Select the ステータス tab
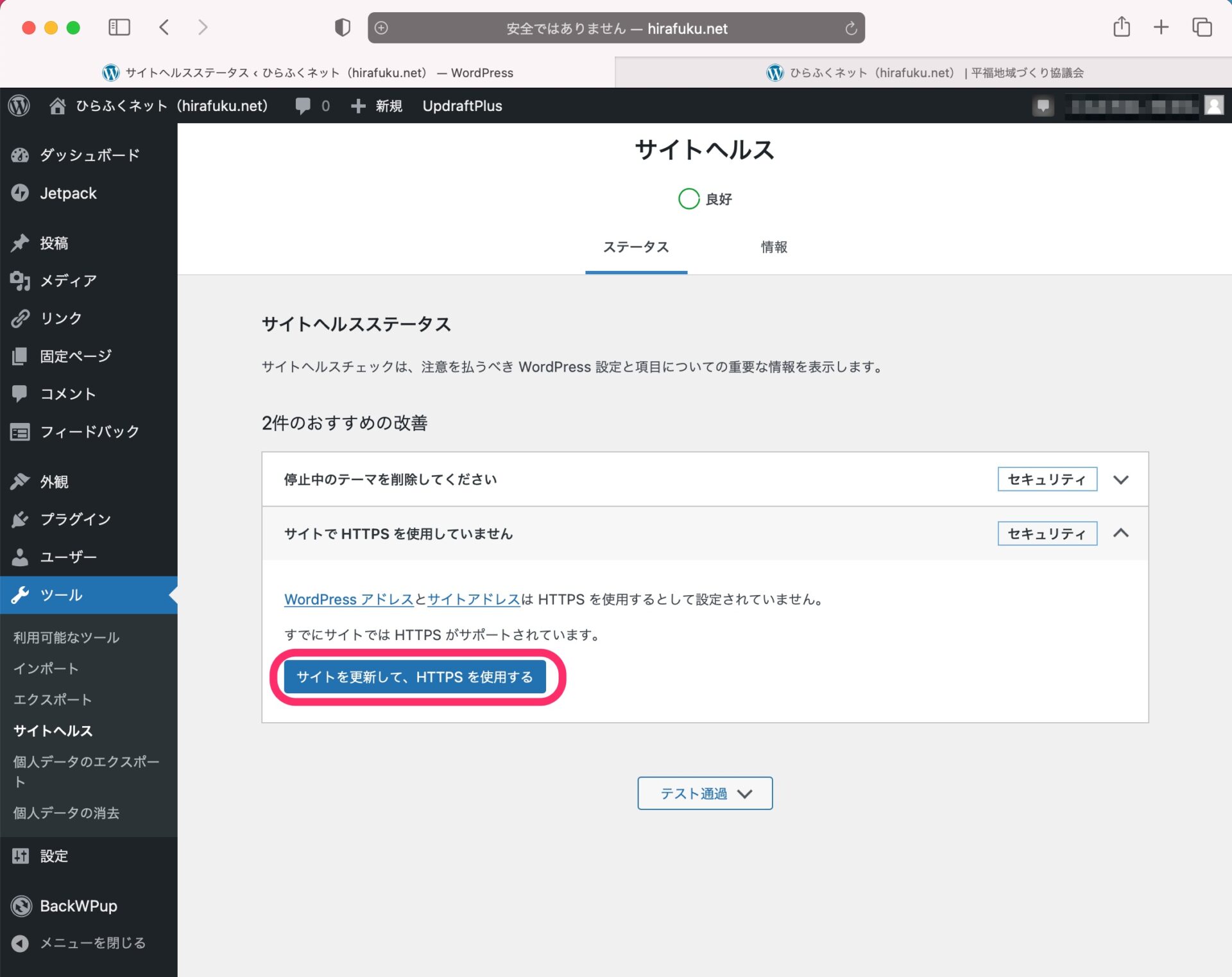1232x977 pixels. [x=636, y=247]
